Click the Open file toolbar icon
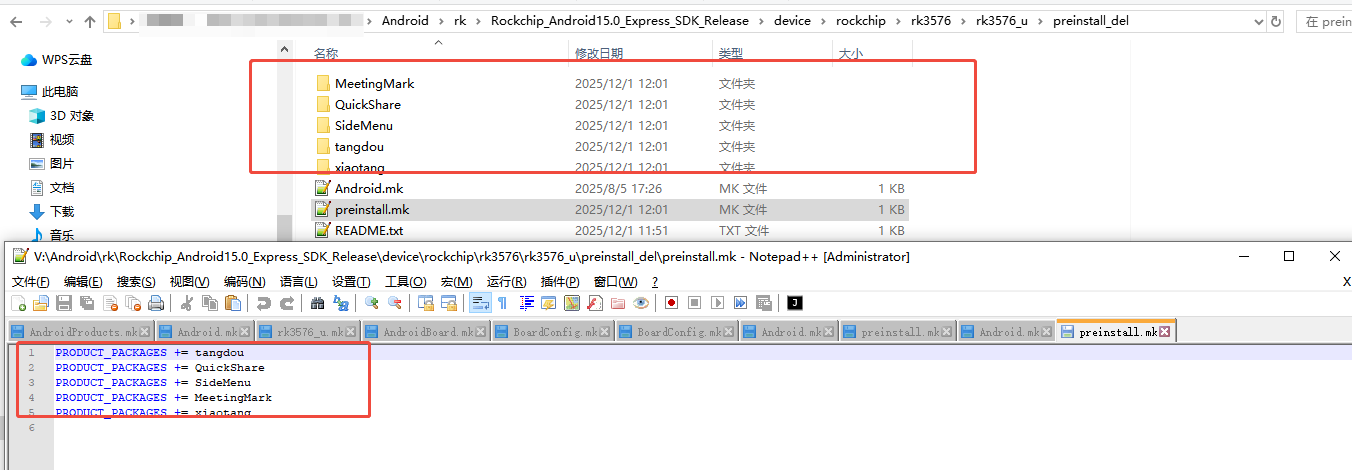This screenshot has width=1352, height=470. pyautogui.click(x=40, y=303)
